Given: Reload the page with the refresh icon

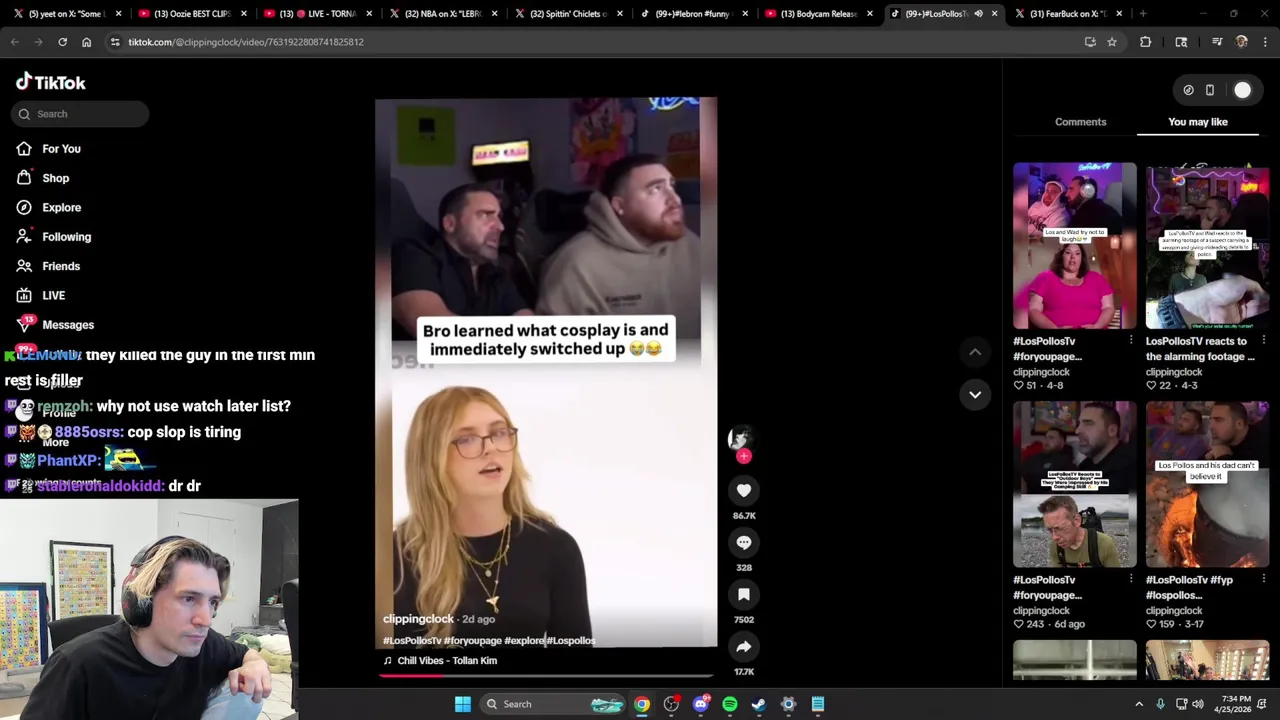Looking at the screenshot, I should click(62, 42).
